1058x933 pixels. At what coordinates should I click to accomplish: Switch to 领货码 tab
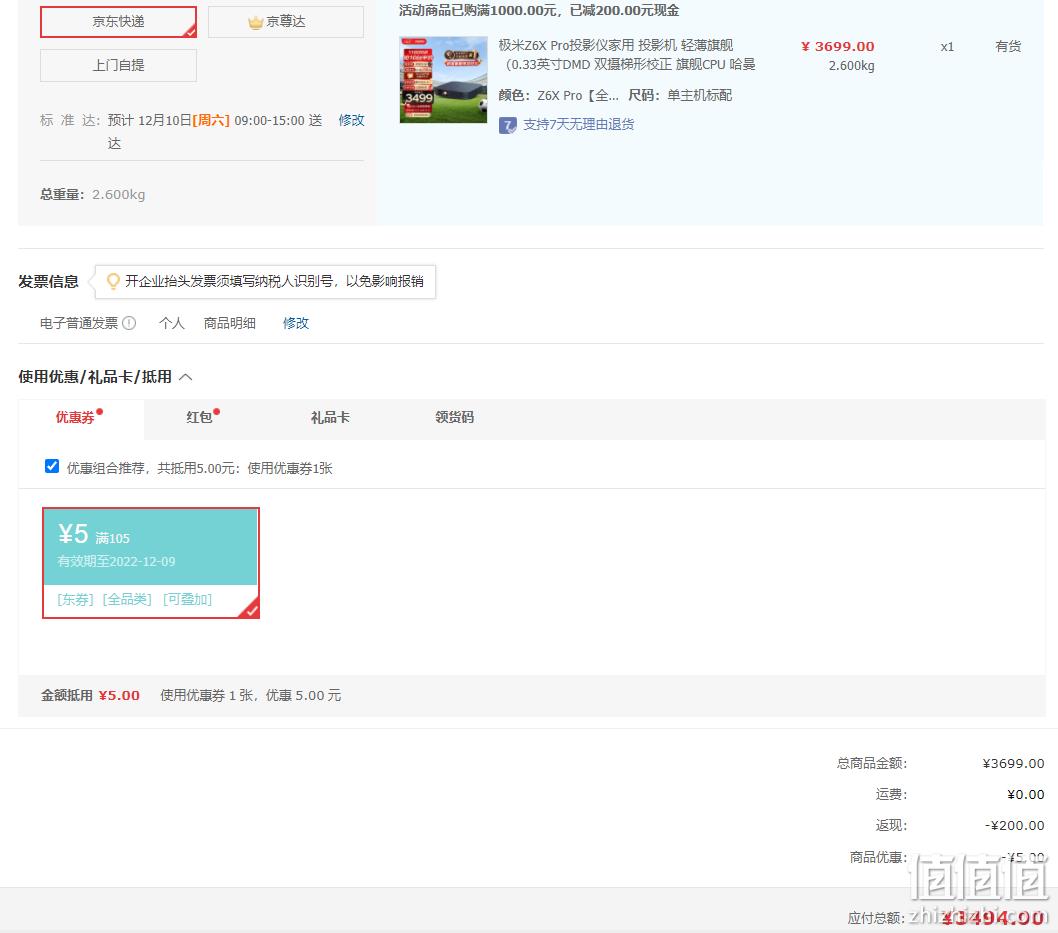[x=454, y=418]
